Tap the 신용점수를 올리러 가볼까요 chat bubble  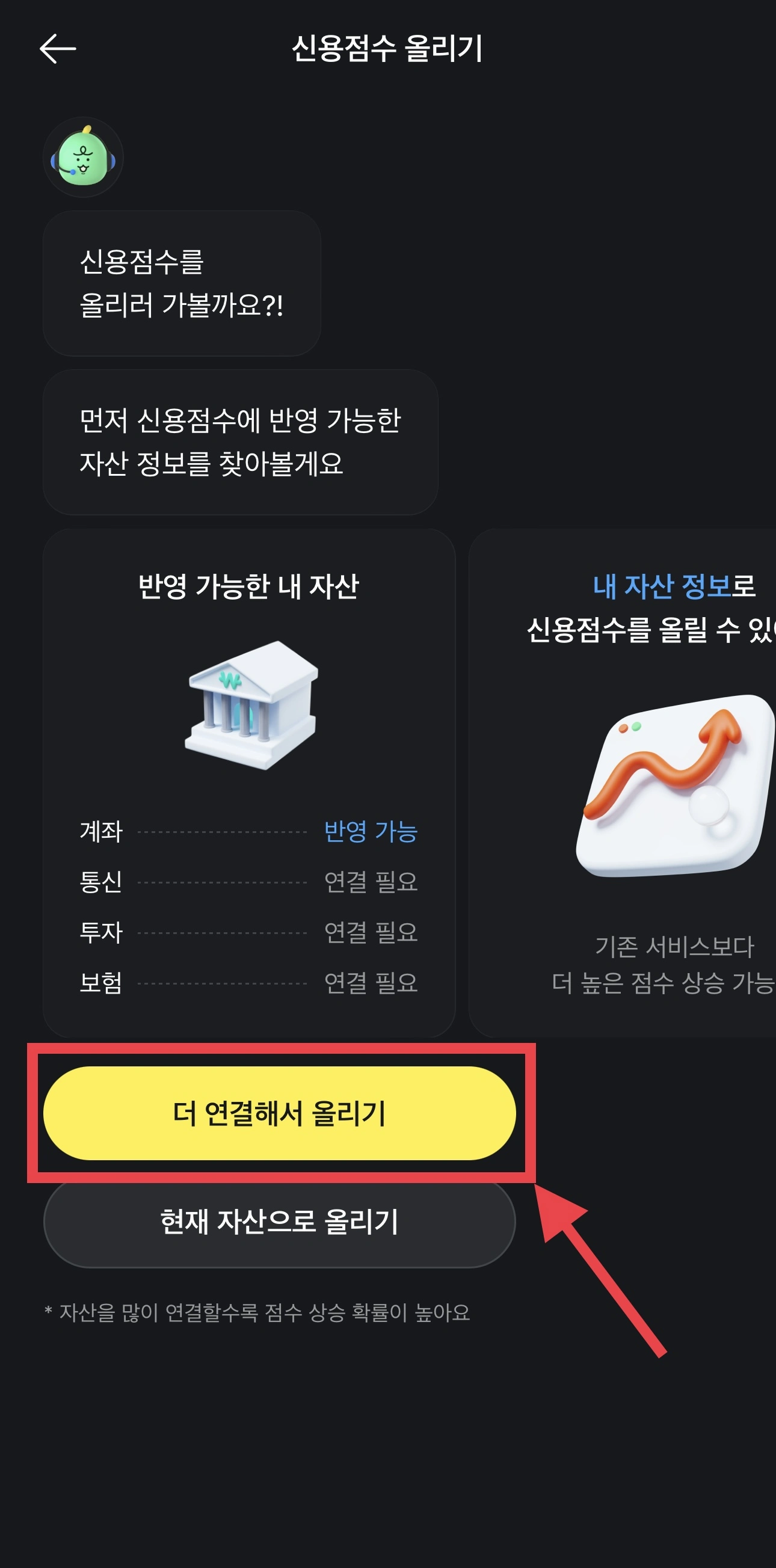182,284
